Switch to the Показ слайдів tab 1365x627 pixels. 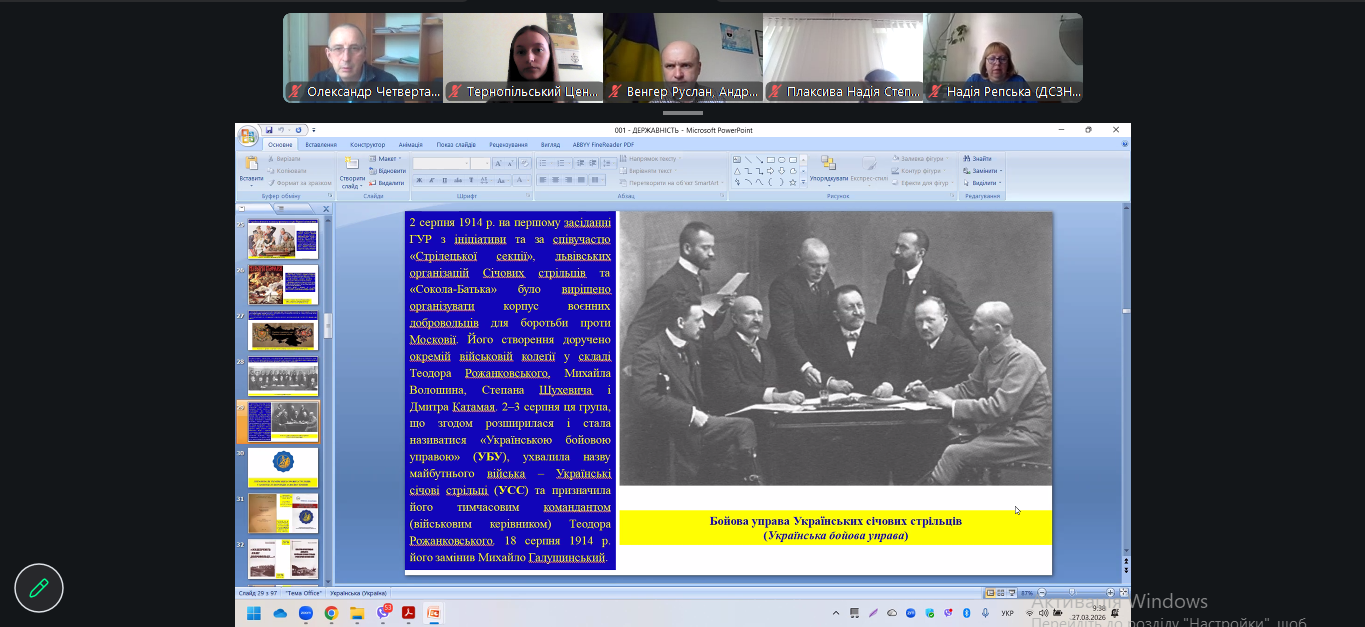coord(456,144)
